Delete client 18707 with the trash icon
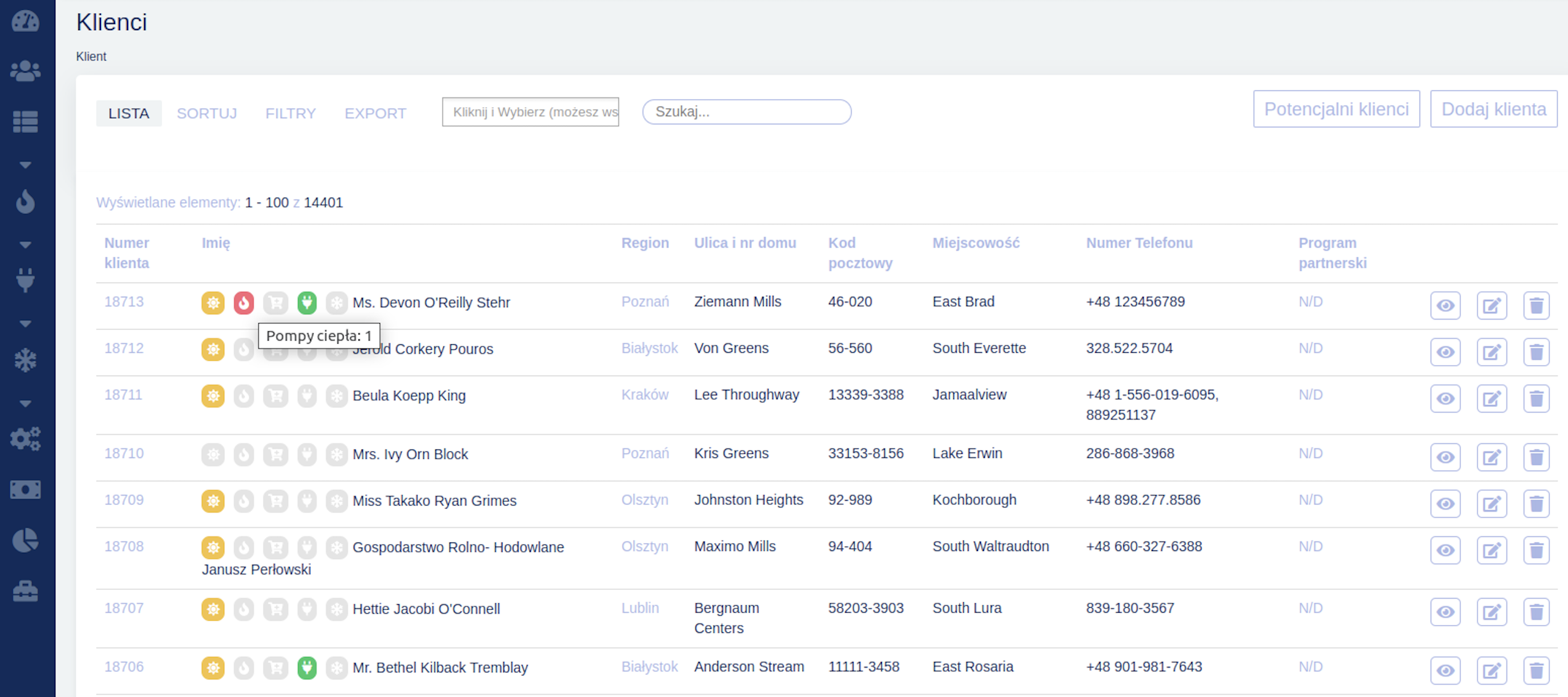Viewport: 1568px width, 697px height. pyautogui.click(x=1536, y=612)
